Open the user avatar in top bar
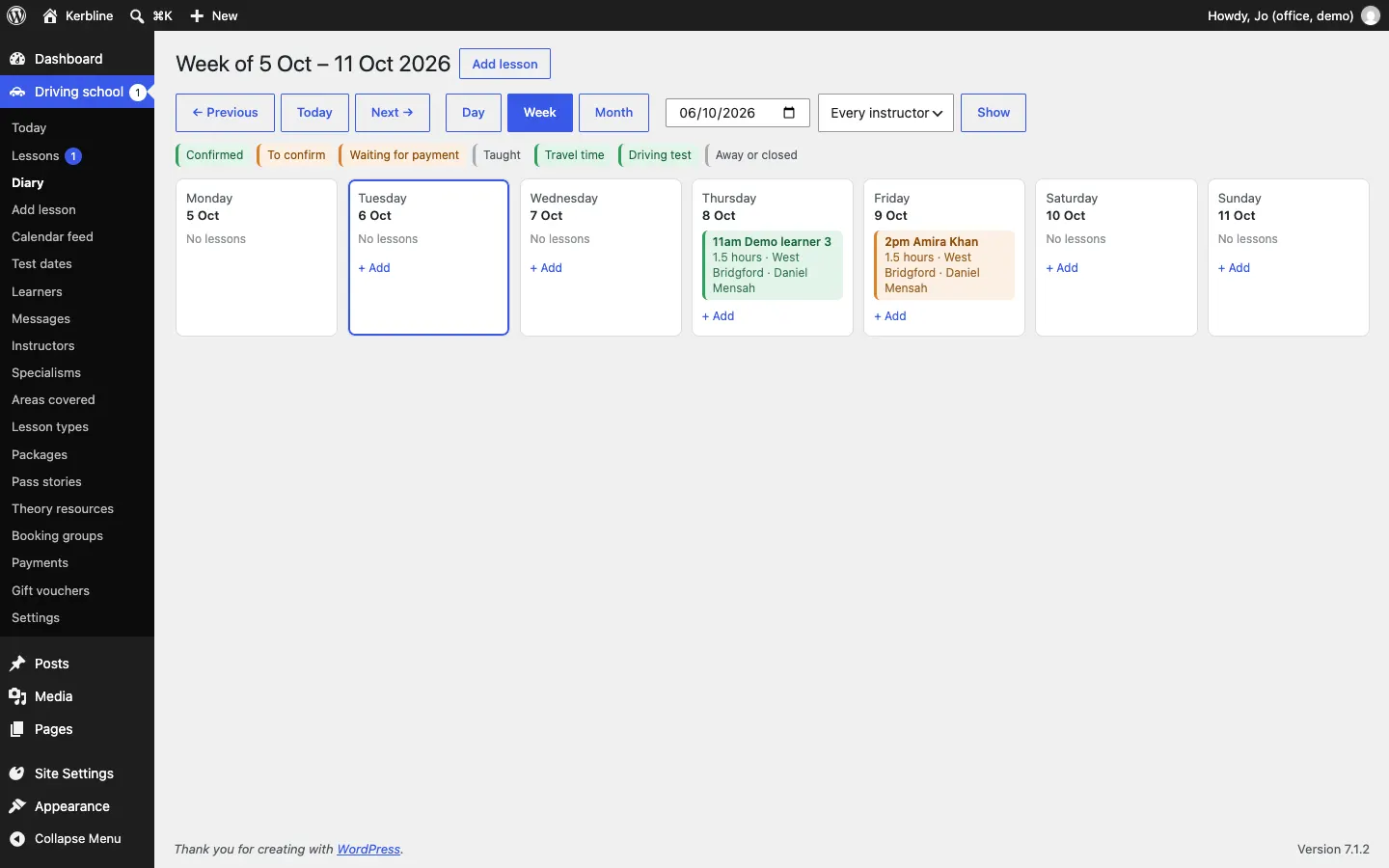 1371,15
